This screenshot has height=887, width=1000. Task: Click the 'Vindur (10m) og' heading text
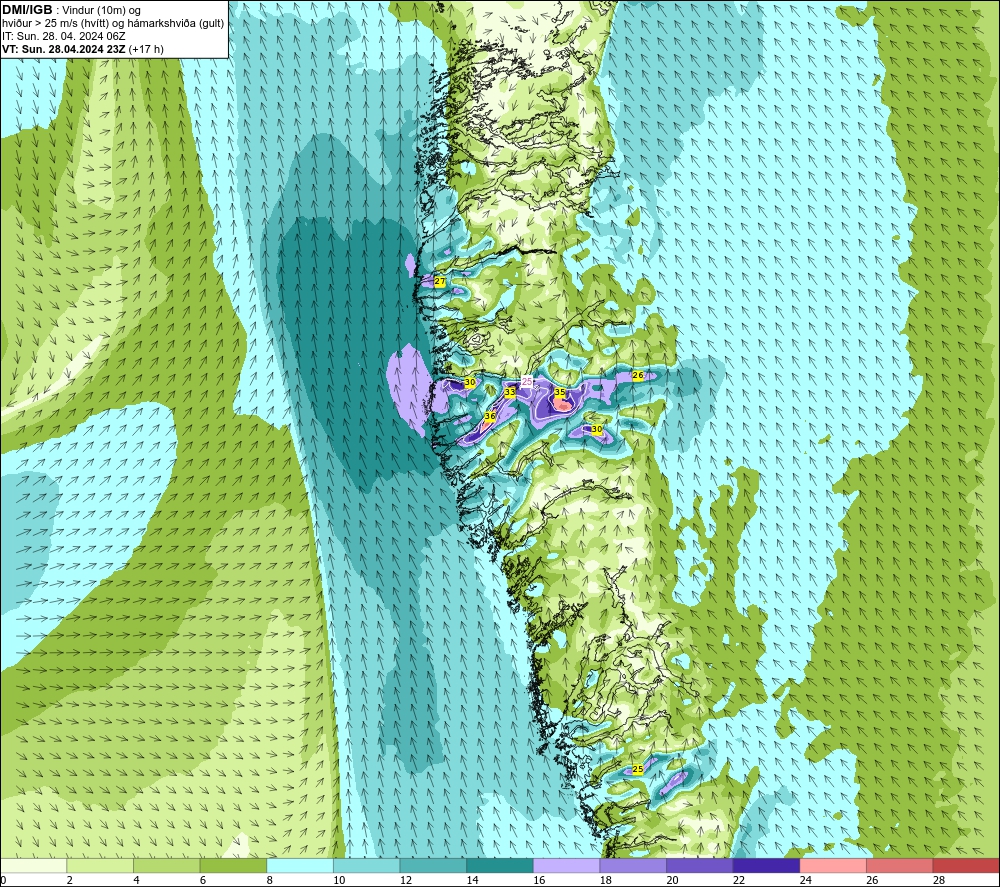101,10
